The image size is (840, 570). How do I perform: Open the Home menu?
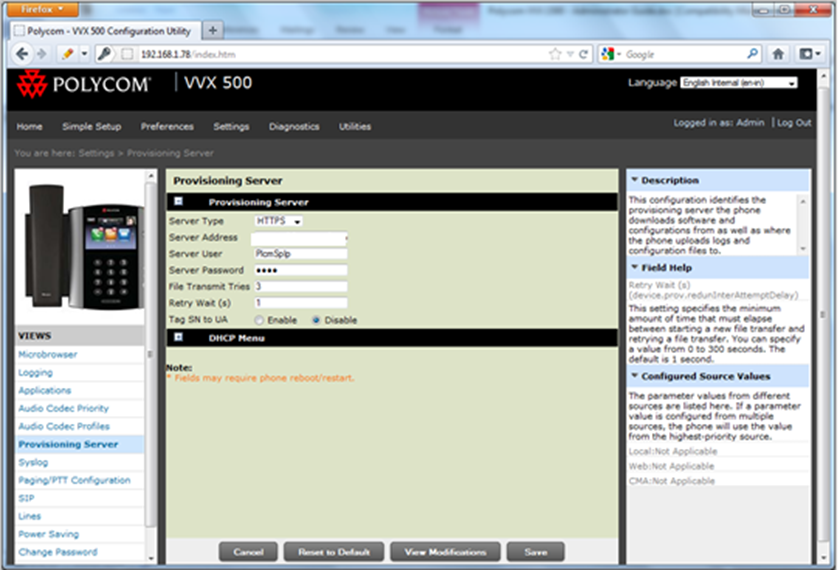point(29,126)
